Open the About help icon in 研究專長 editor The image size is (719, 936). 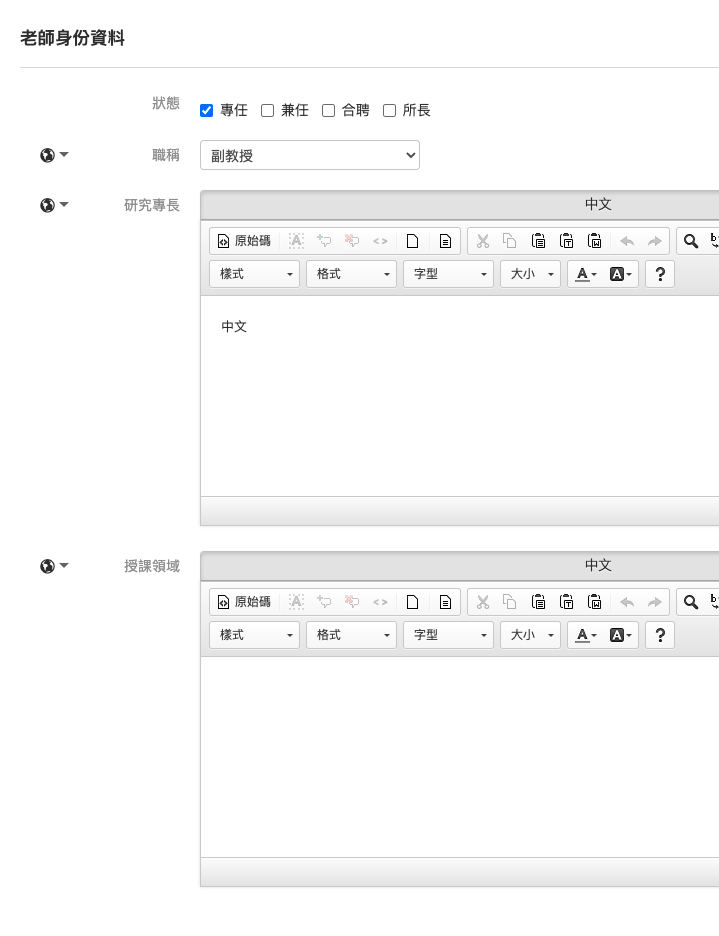pyautogui.click(x=659, y=274)
